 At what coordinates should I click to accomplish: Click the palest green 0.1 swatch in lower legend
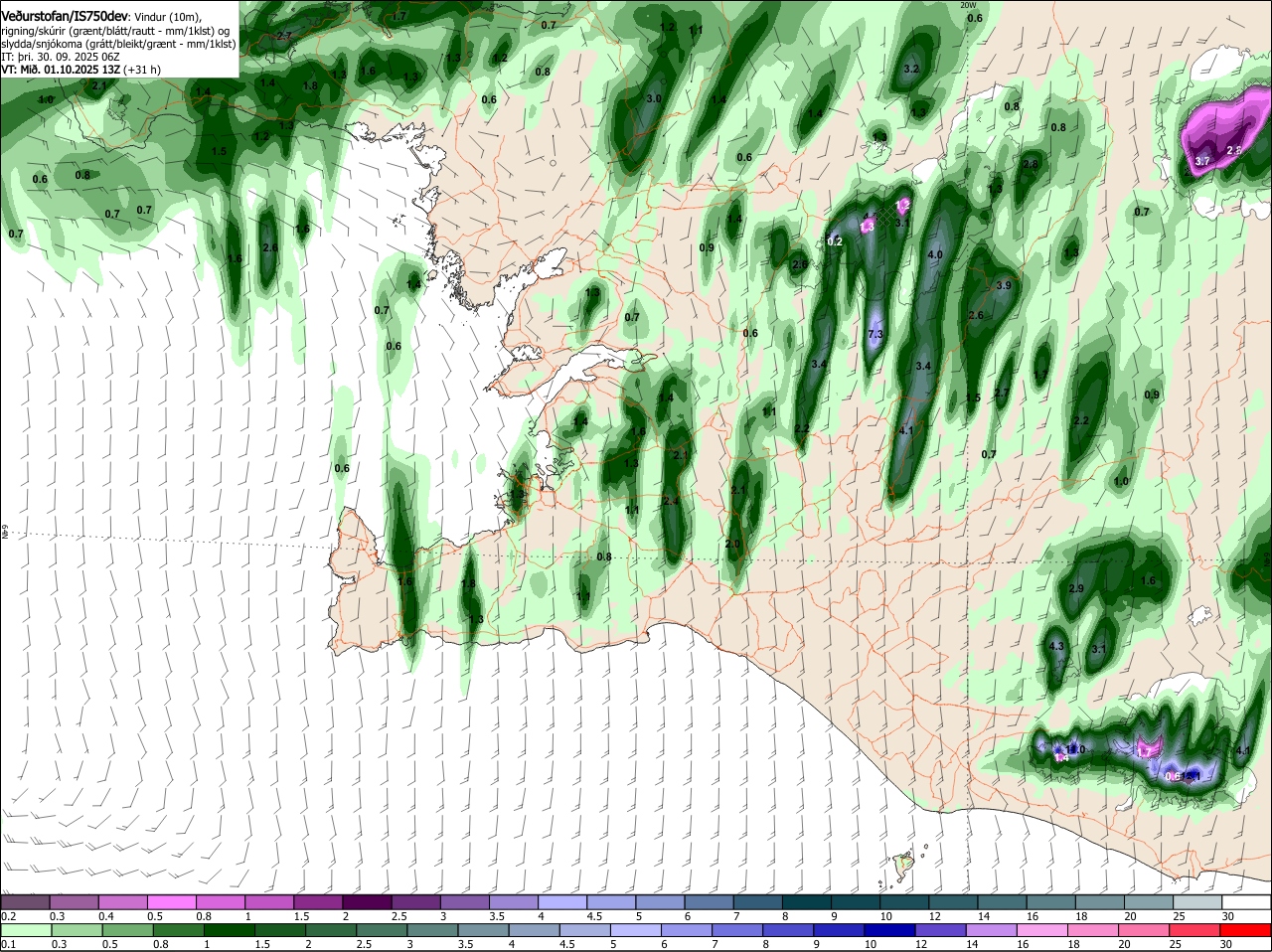coord(25,930)
